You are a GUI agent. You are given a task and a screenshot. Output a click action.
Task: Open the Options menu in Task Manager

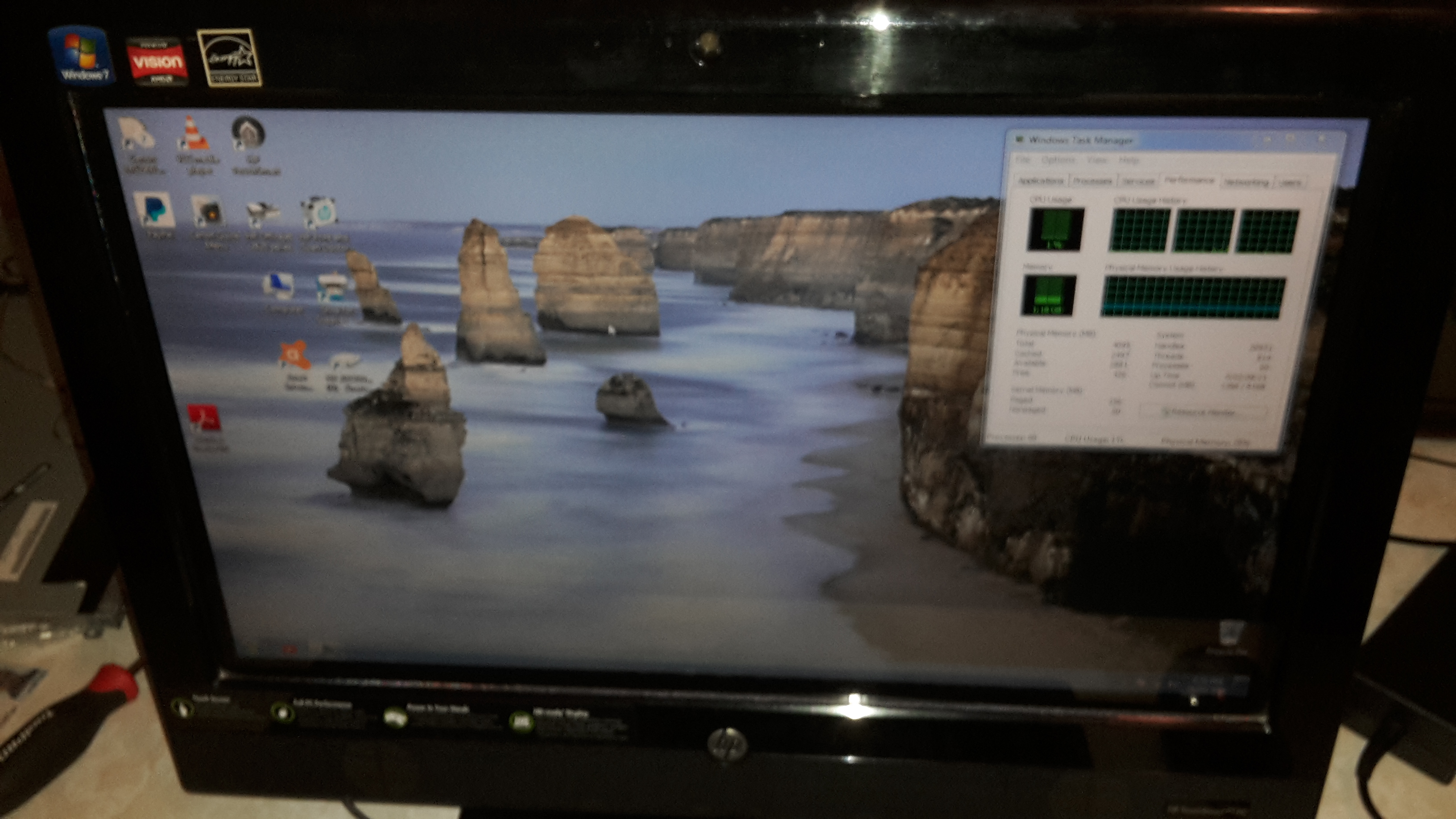(x=1058, y=160)
